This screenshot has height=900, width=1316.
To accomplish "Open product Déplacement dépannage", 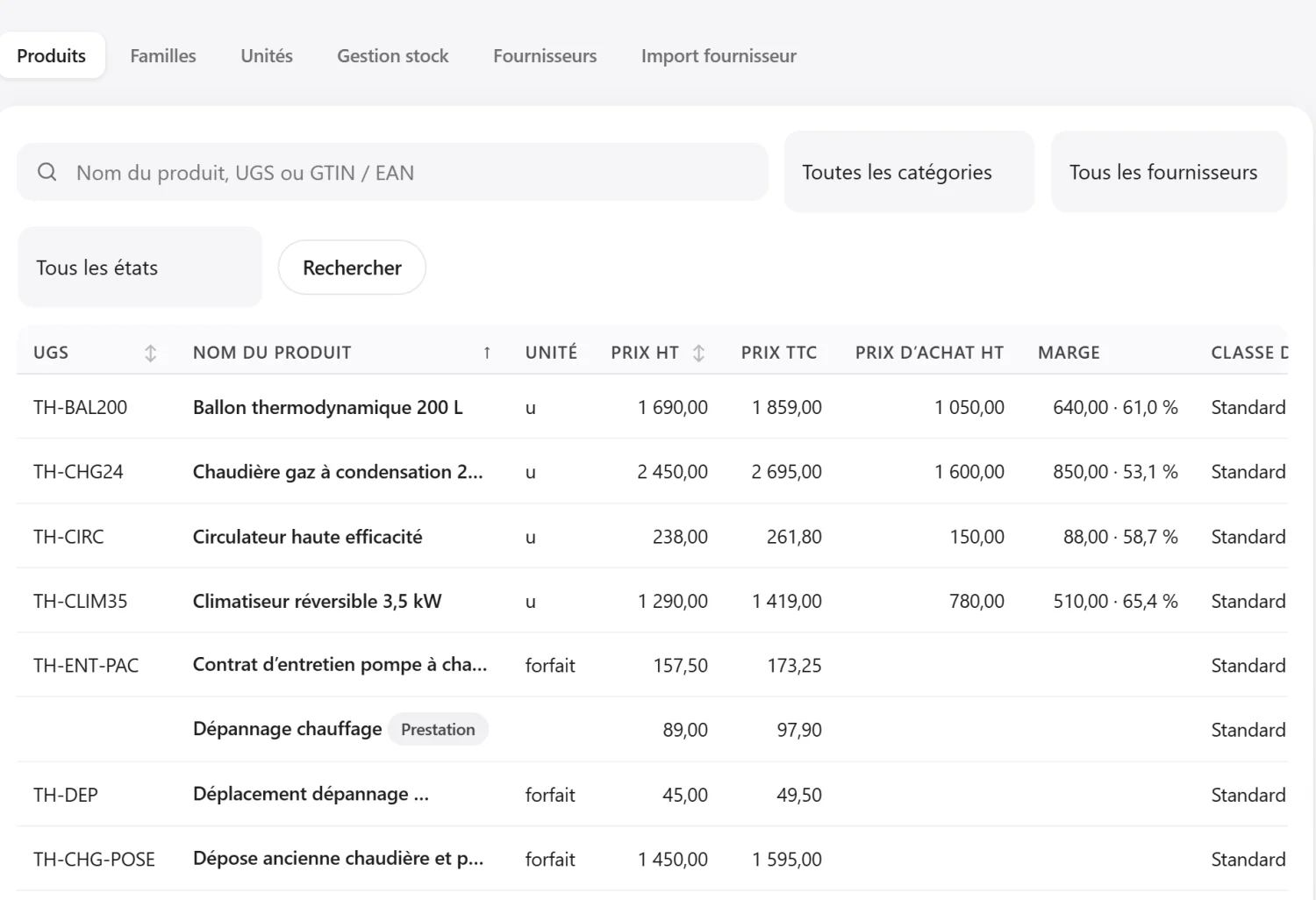I will click(311, 794).
